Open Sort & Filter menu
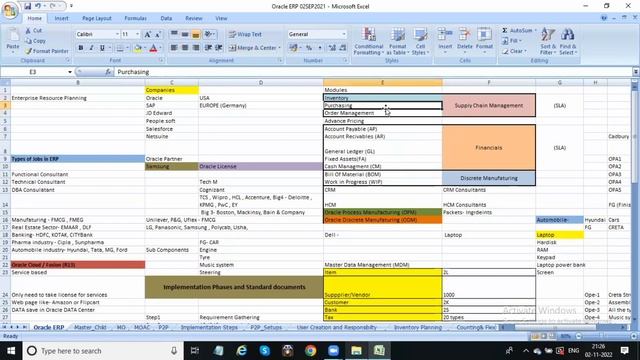The image size is (640, 360). pos(548,41)
